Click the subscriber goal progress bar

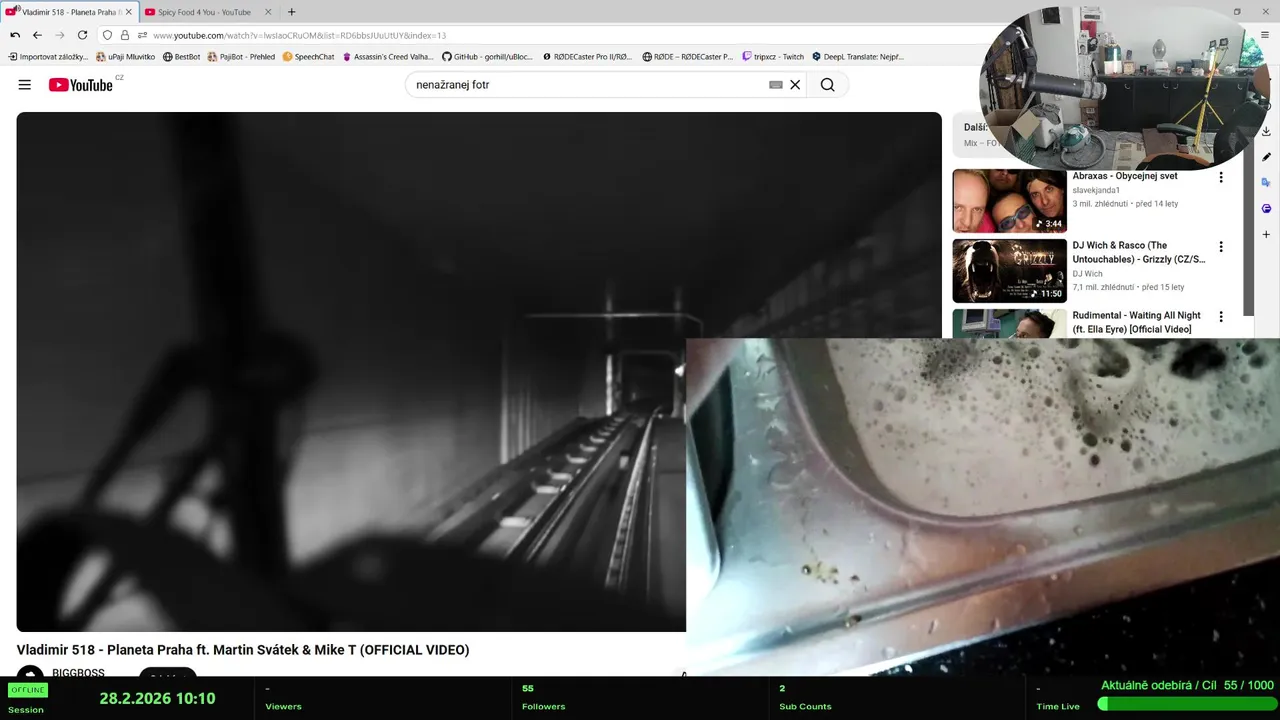[x=1186, y=704]
